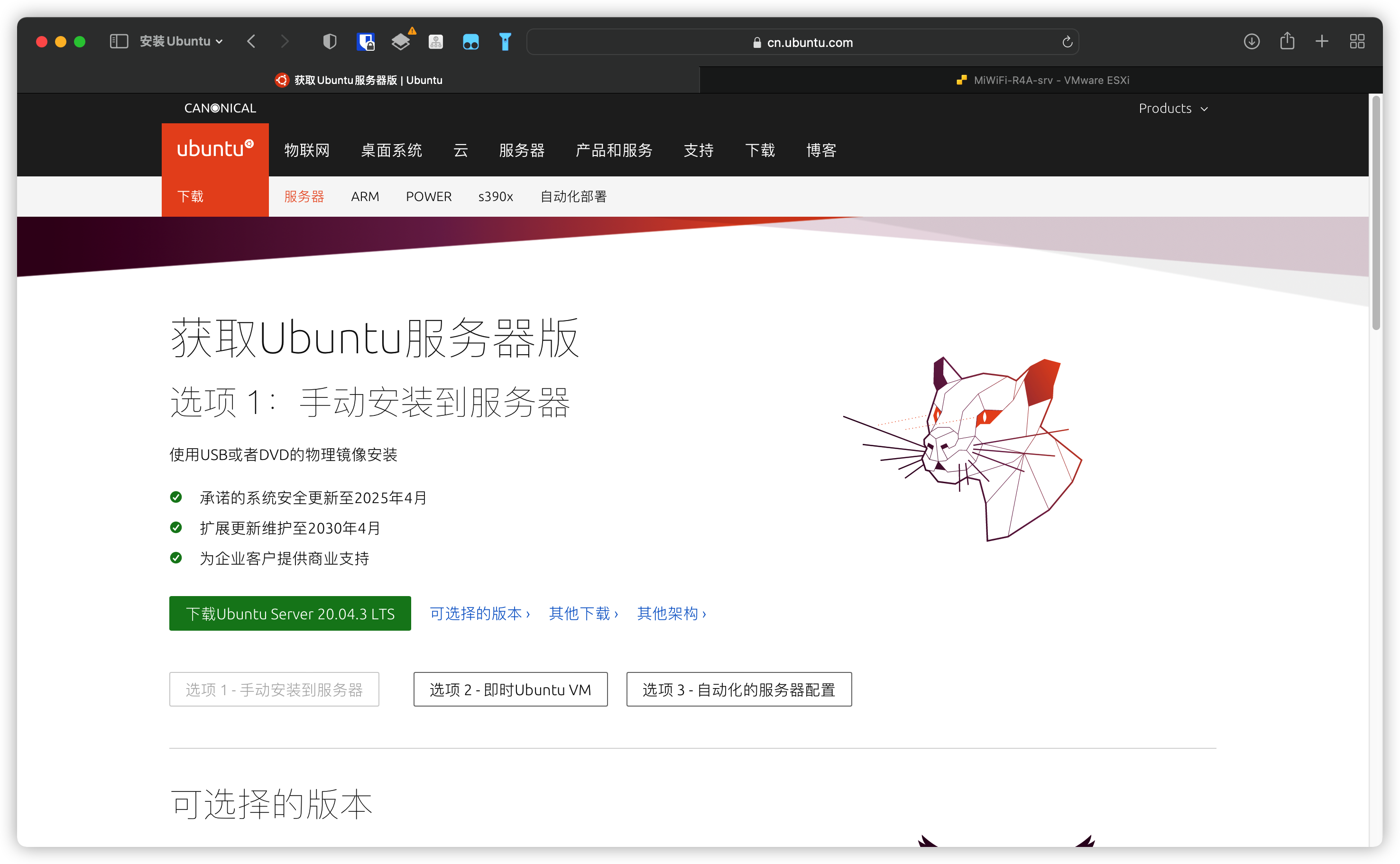
Task: Open the 产品和服务 menu
Action: (614, 150)
